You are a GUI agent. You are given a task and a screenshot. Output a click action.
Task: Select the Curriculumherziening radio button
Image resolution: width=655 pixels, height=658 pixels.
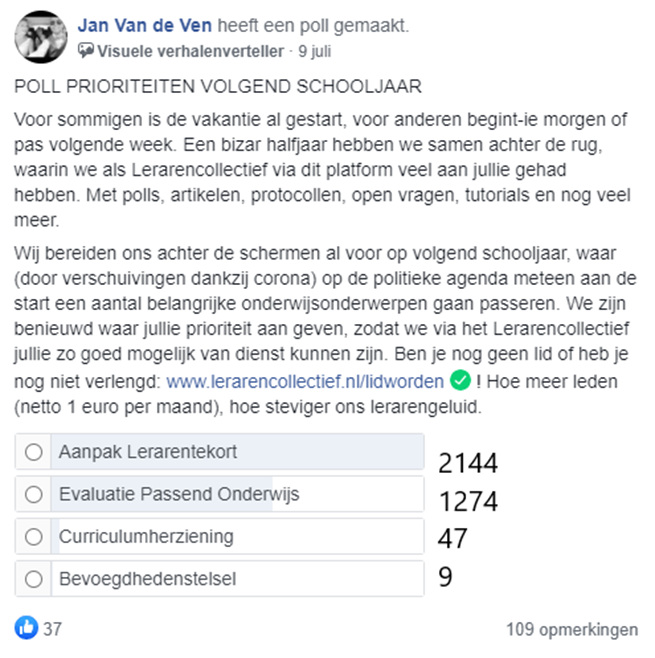pyautogui.click(x=34, y=537)
